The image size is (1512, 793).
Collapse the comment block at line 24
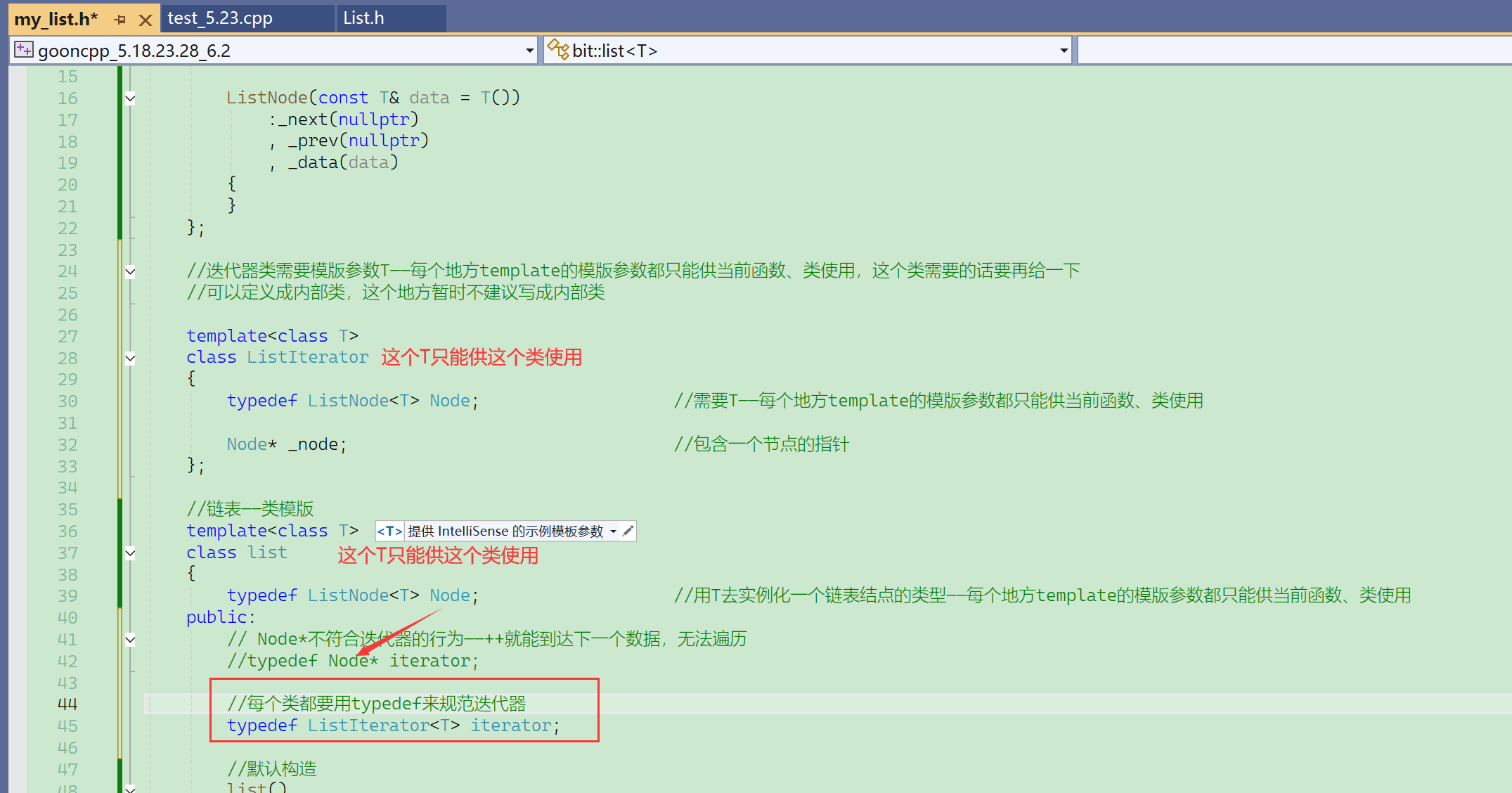130,271
